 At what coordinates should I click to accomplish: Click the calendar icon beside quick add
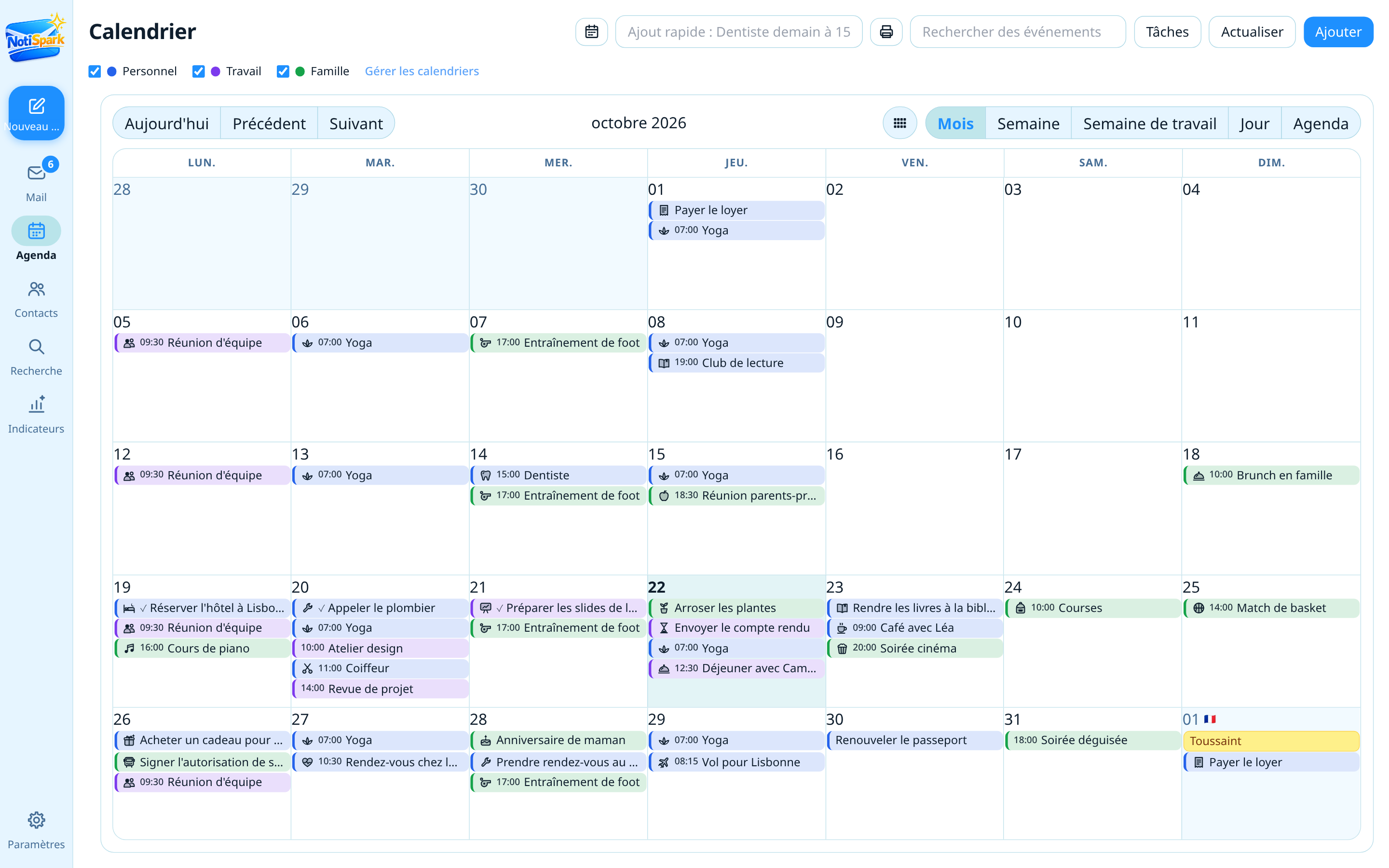tap(591, 31)
